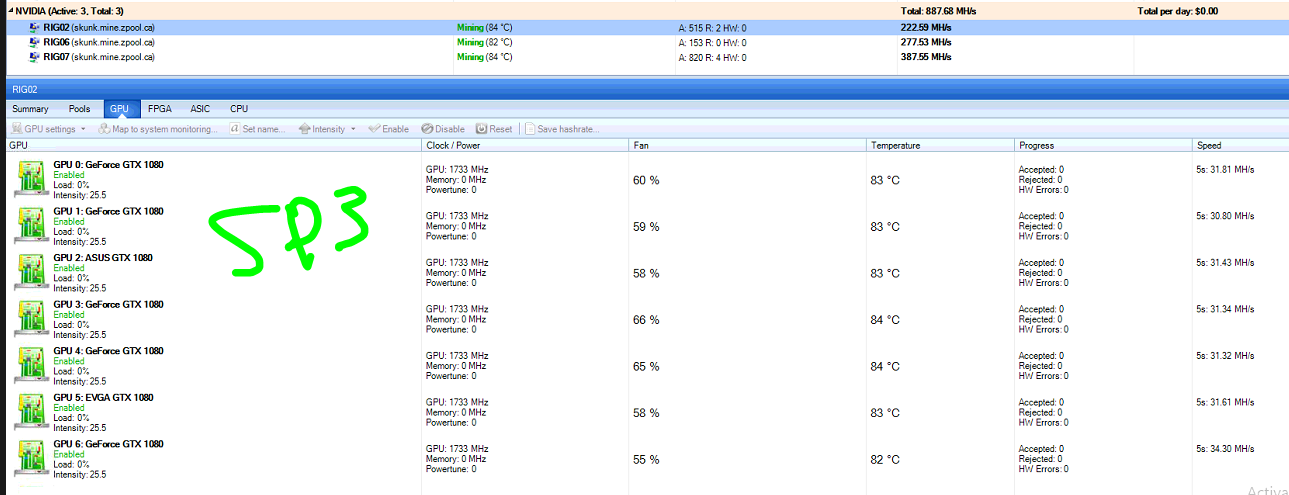Select 'GPU 4: GeForce GTX 1080' text
This screenshot has height=495, width=1289.
point(108,351)
